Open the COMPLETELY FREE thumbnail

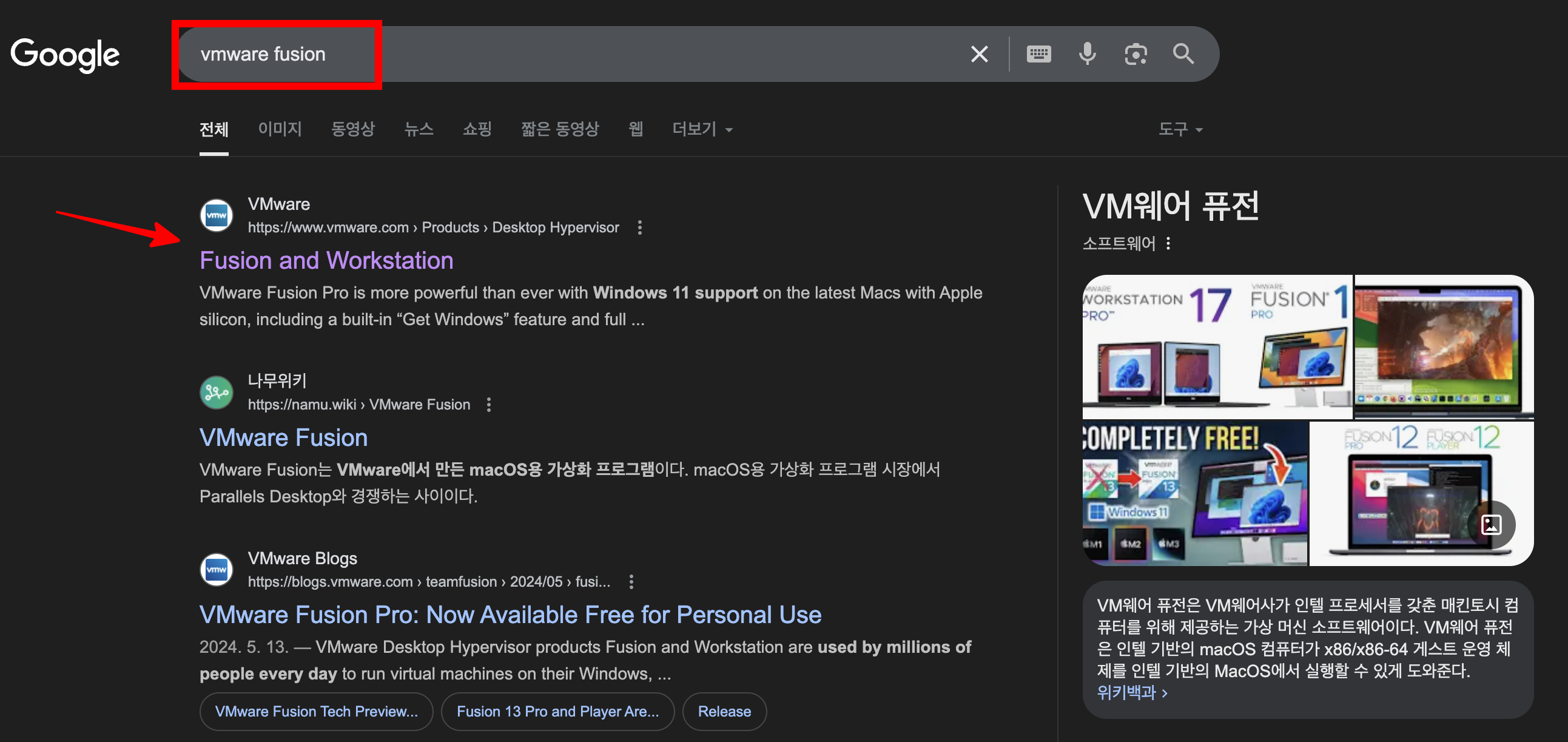tap(1195, 494)
